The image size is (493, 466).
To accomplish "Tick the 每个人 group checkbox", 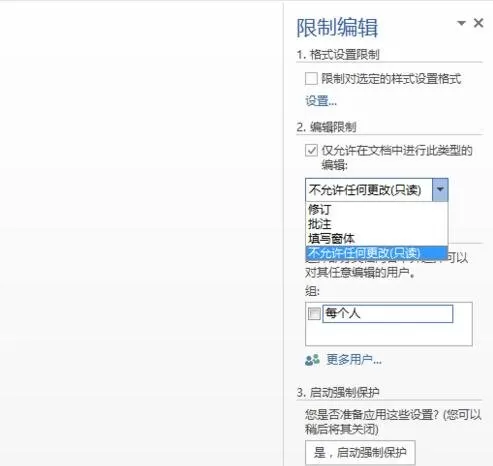I will coord(314,314).
